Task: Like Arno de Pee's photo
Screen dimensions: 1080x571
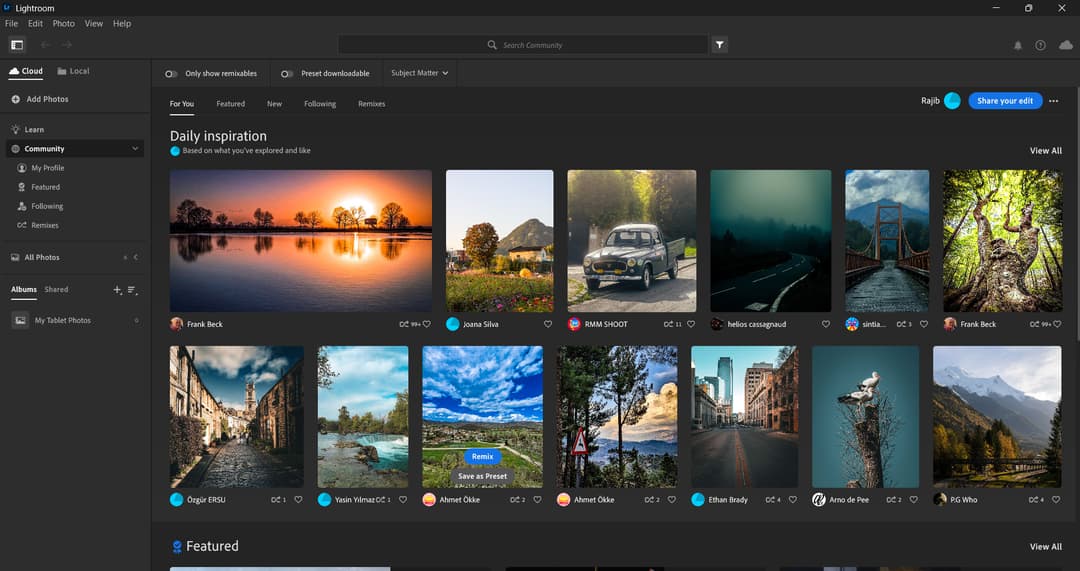Action: (x=913, y=500)
